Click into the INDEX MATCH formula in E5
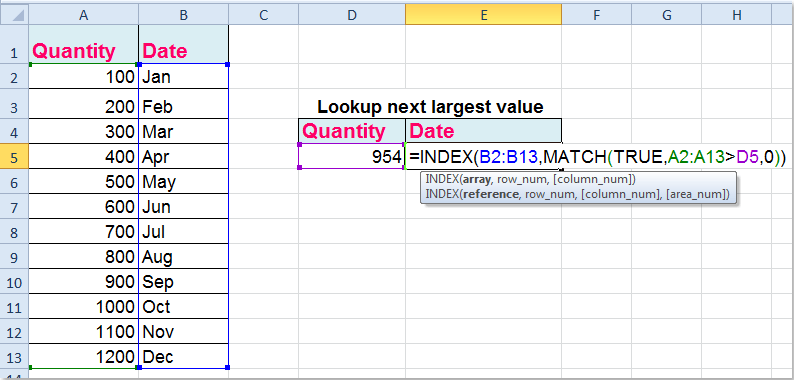This screenshot has height=380, width=794. point(598,158)
